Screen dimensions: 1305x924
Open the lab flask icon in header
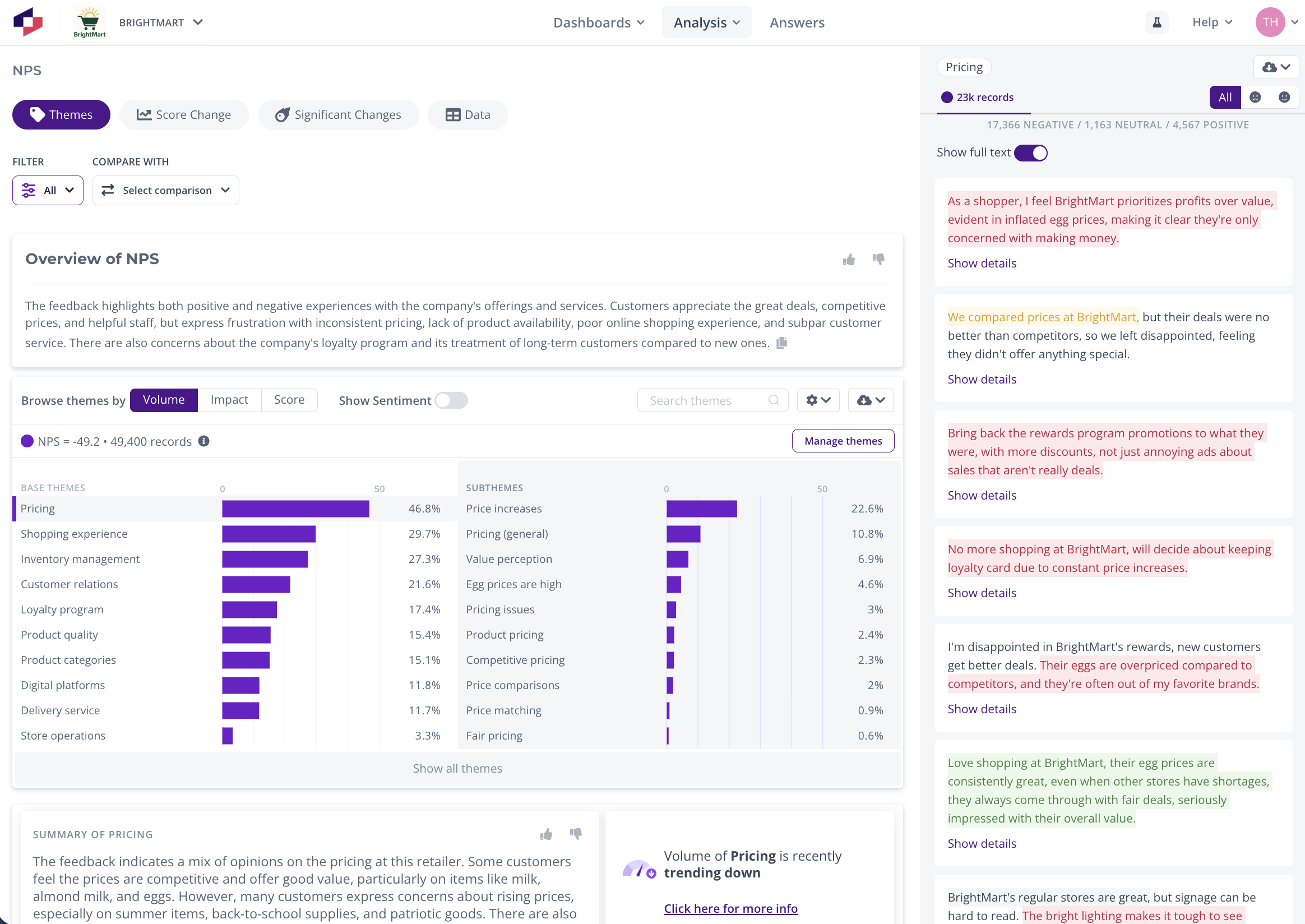coord(1156,22)
